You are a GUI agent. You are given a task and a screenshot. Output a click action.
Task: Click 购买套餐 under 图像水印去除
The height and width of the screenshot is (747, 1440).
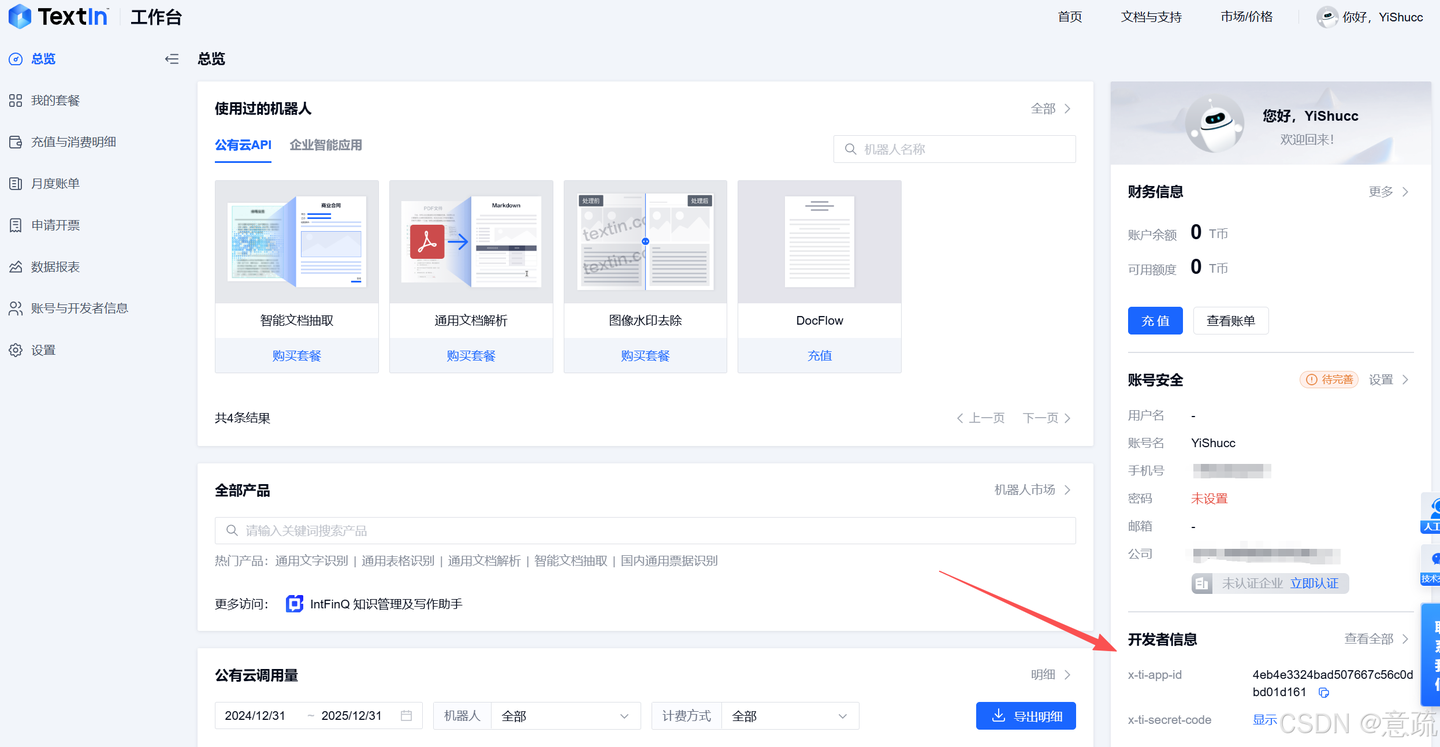(x=645, y=356)
